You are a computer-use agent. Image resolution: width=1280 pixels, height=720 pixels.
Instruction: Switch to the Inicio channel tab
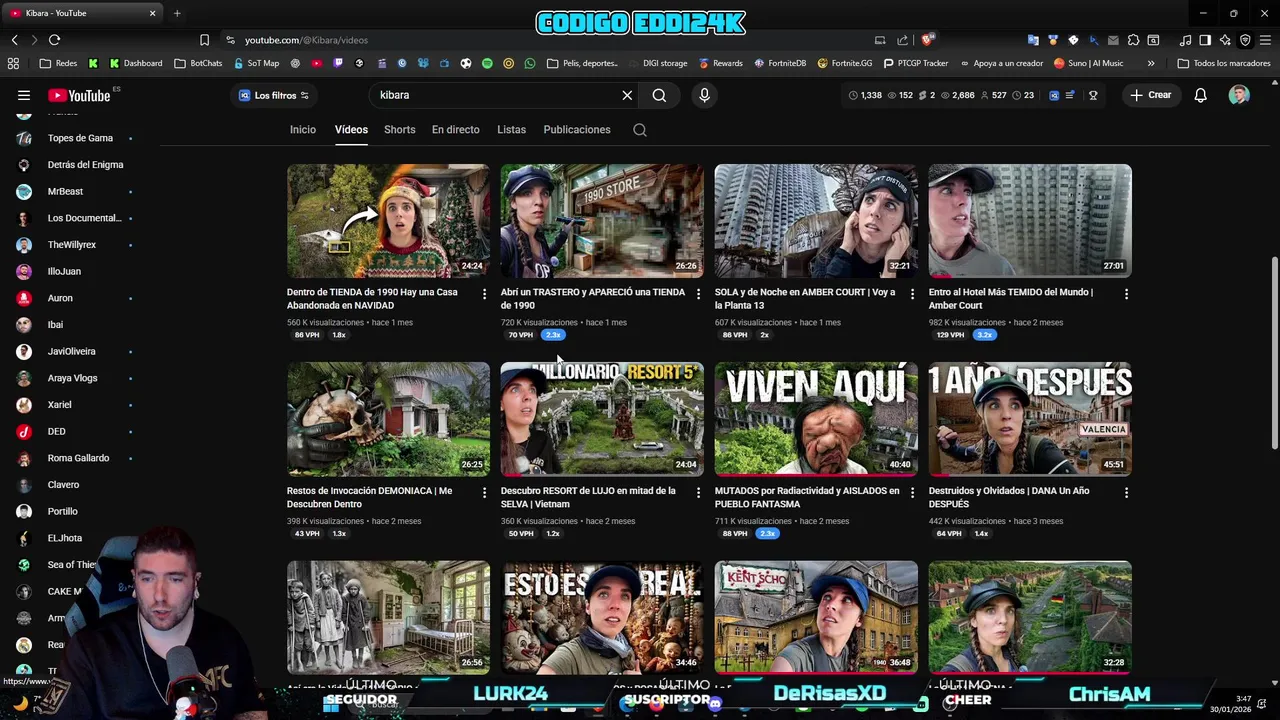[x=302, y=130]
